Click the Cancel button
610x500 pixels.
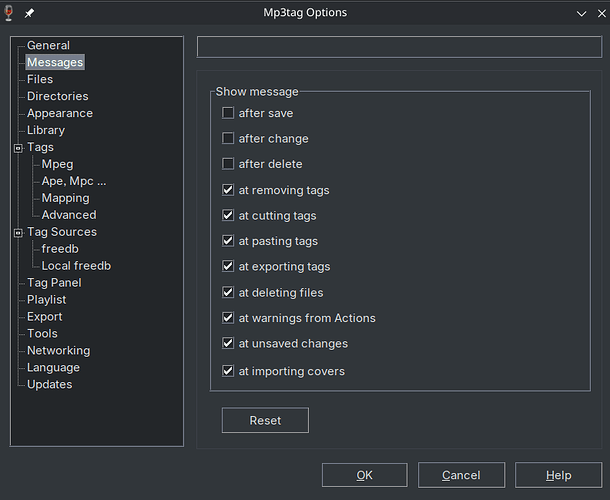pos(461,475)
